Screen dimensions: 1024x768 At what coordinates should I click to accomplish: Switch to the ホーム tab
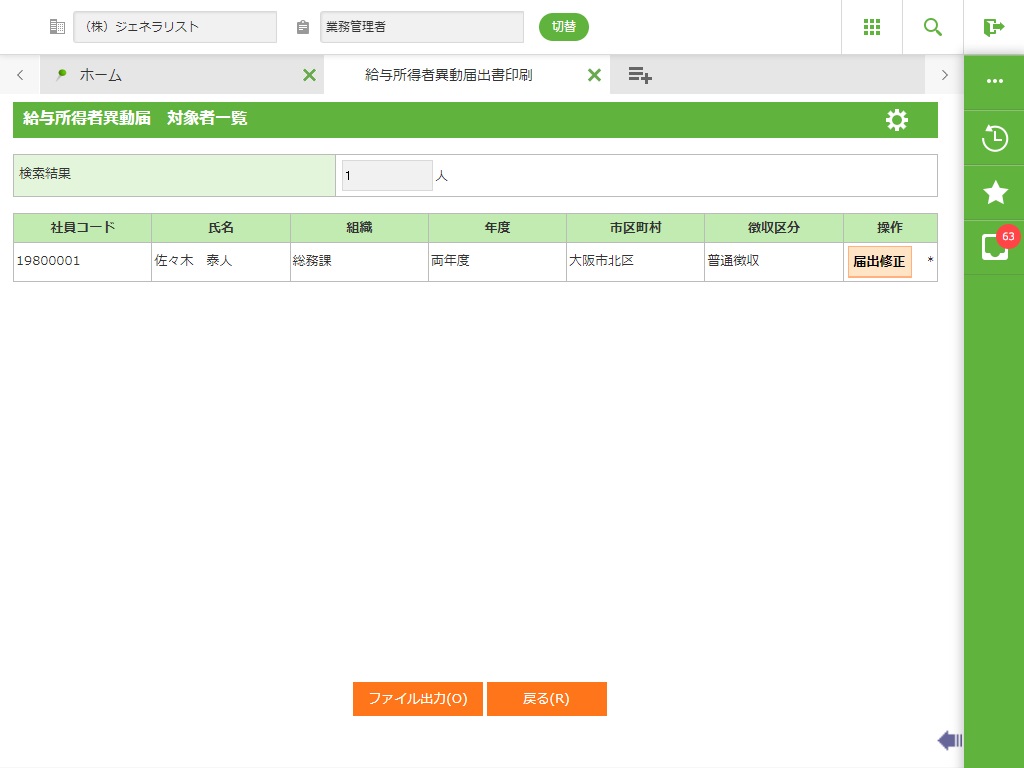(100, 75)
